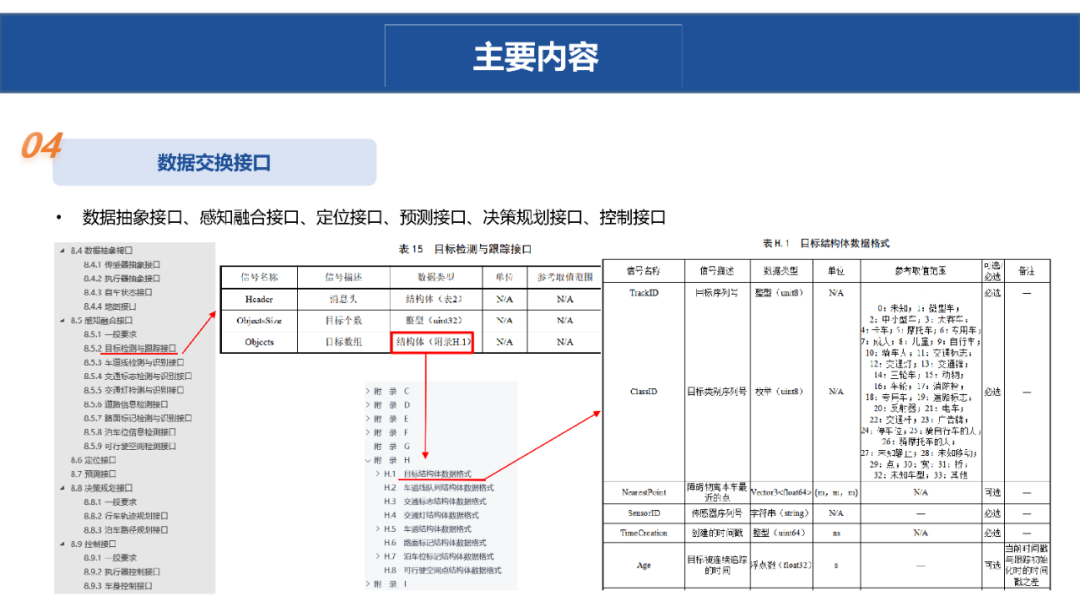The height and width of the screenshot is (607, 1080).
Task: Open H.1 目标结构体数据格式 entry
Action: point(437,473)
